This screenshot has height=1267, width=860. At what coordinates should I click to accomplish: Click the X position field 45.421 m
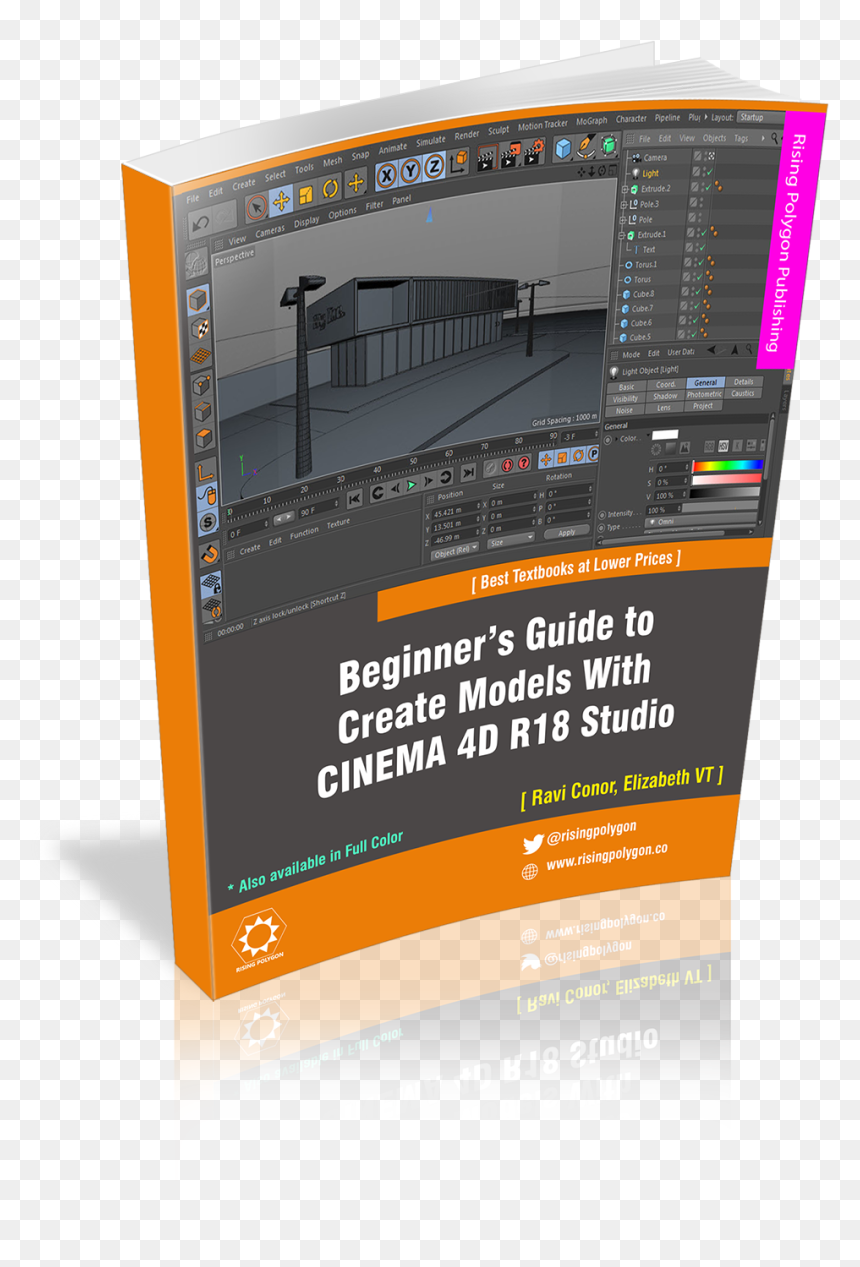click(x=457, y=512)
